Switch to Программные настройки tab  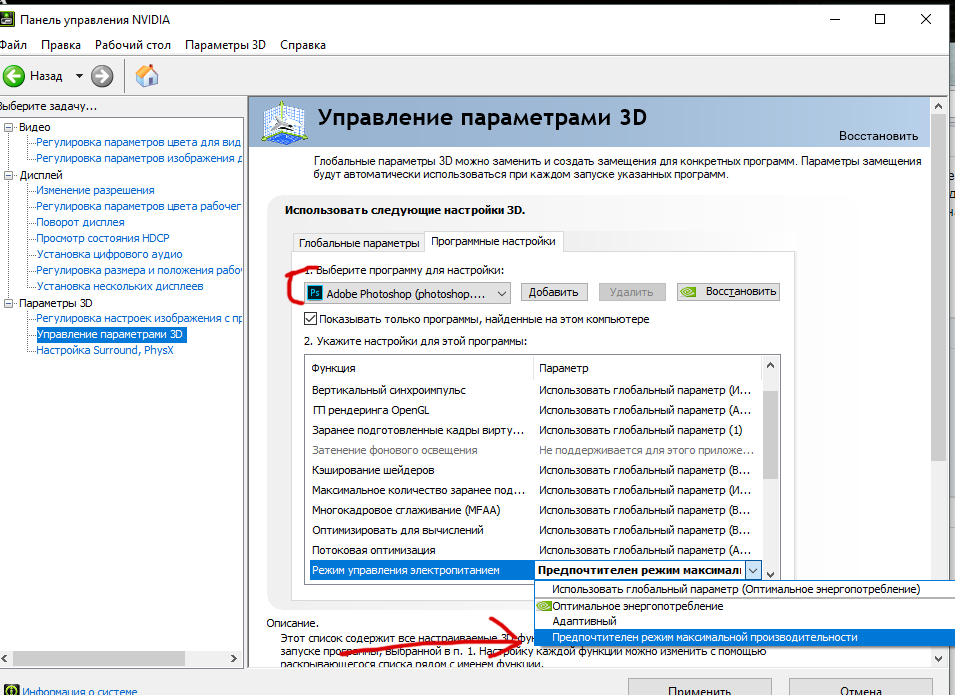pos(493,241)
